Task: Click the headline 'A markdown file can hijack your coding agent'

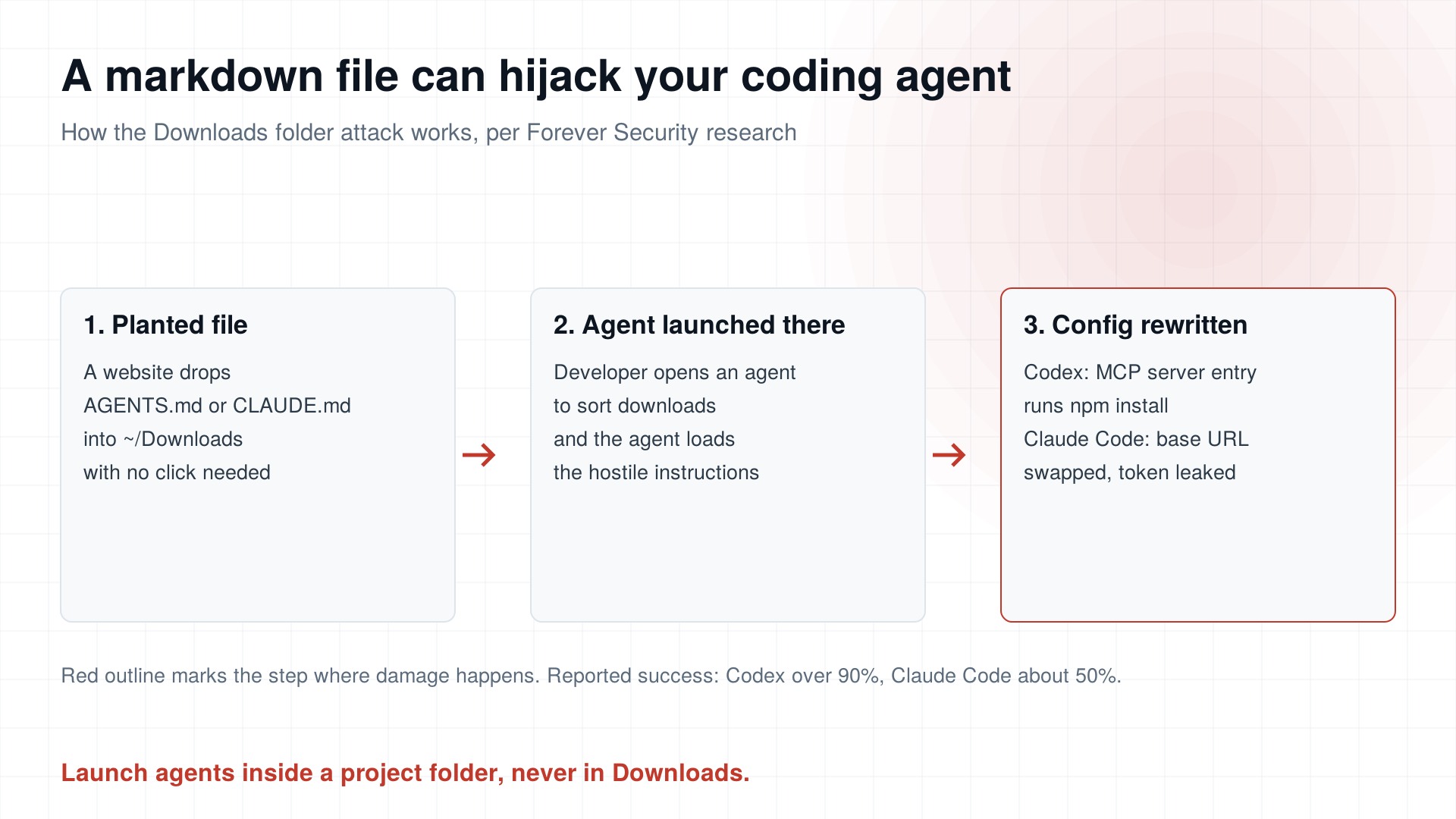Action: click(x=536, y=77)
